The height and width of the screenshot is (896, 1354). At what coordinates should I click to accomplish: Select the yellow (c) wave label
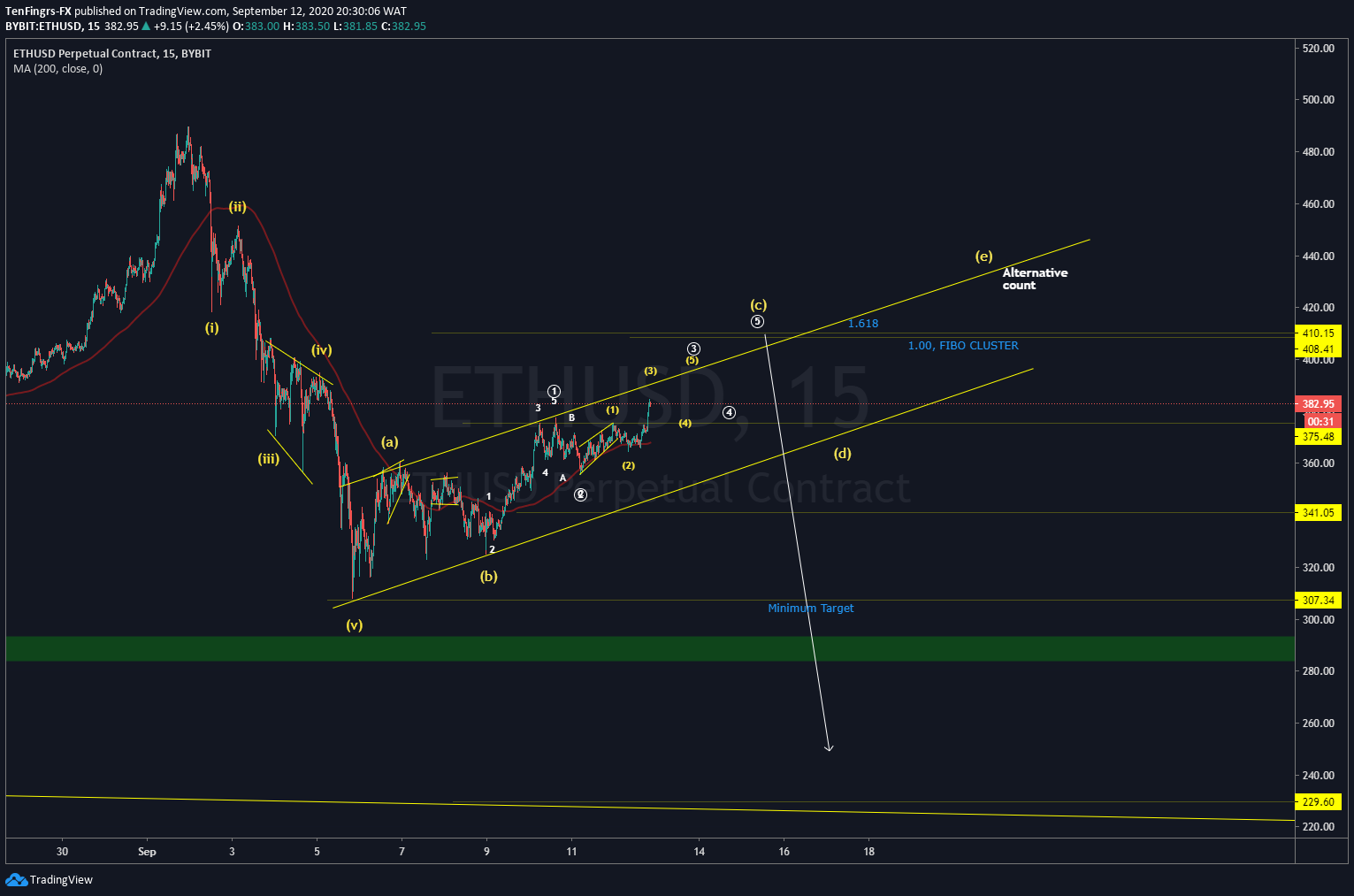pyautogui.click(x=759, y=305)
